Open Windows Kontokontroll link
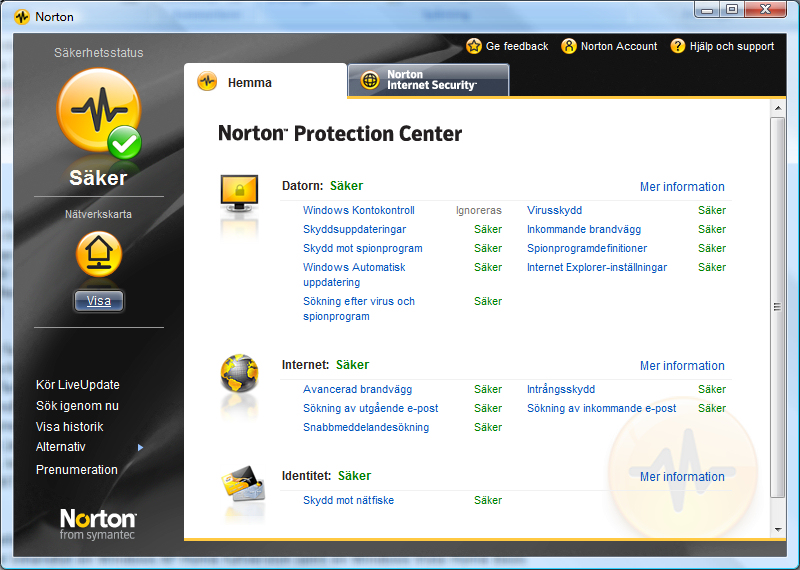Screen dimensions: 800x570 click(x=359, y=210)
